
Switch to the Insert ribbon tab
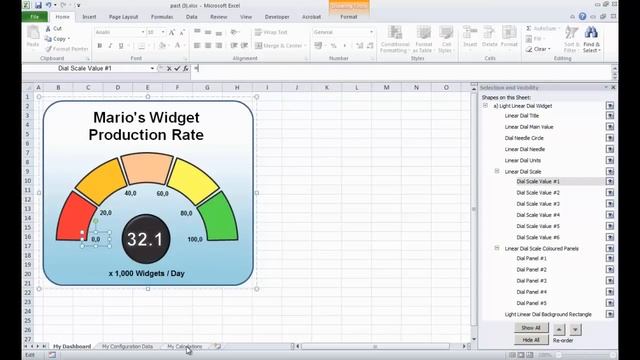pyautogui.click(x=89, y=17)
